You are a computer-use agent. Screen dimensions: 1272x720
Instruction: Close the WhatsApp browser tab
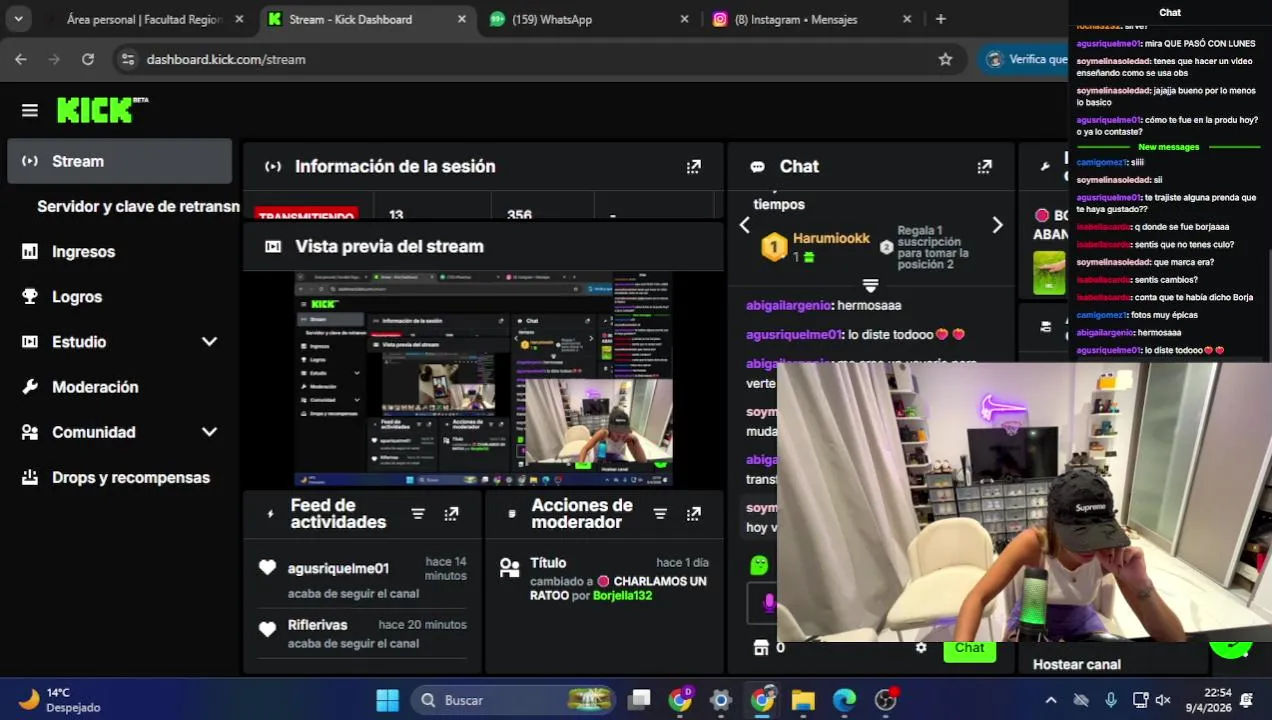(x=684, y=19)
